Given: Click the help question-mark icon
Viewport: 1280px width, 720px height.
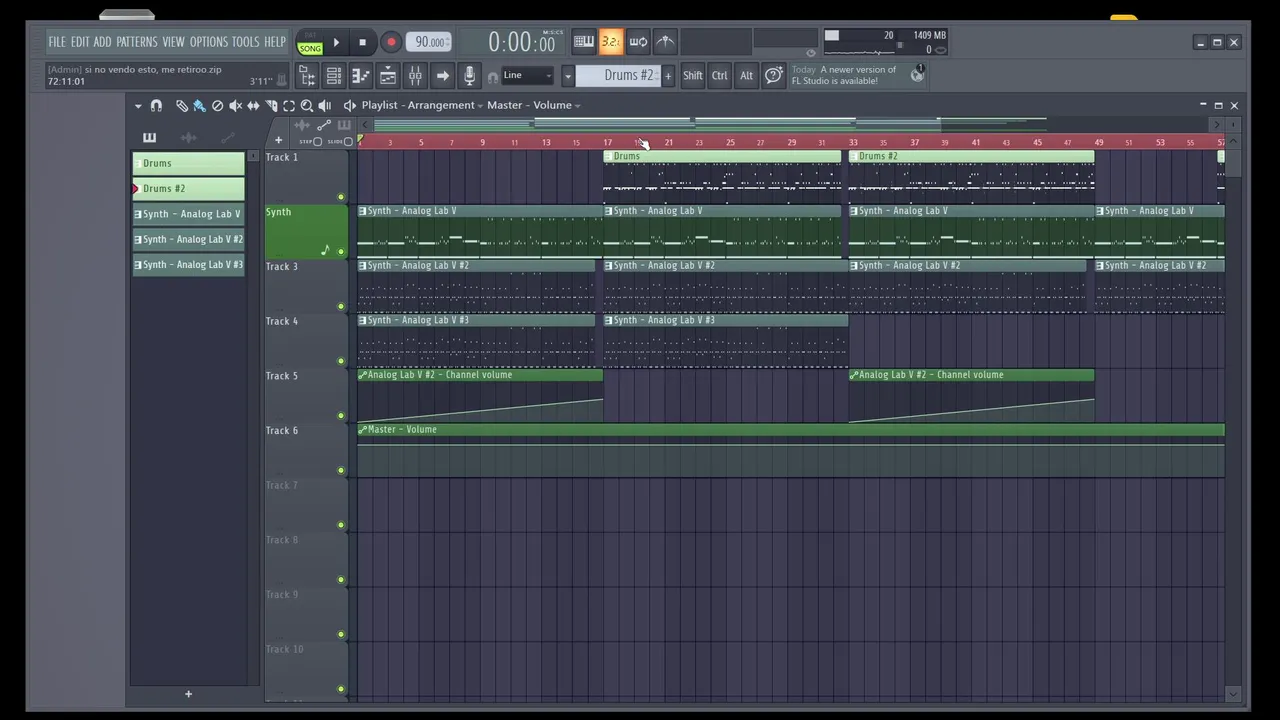Looking at the screenshot, I should click(773, 76).
